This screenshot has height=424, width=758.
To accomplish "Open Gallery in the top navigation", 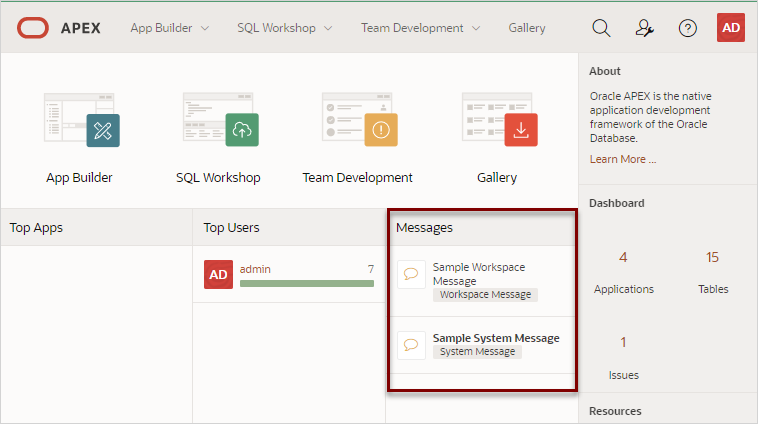I will coord(527,28).
